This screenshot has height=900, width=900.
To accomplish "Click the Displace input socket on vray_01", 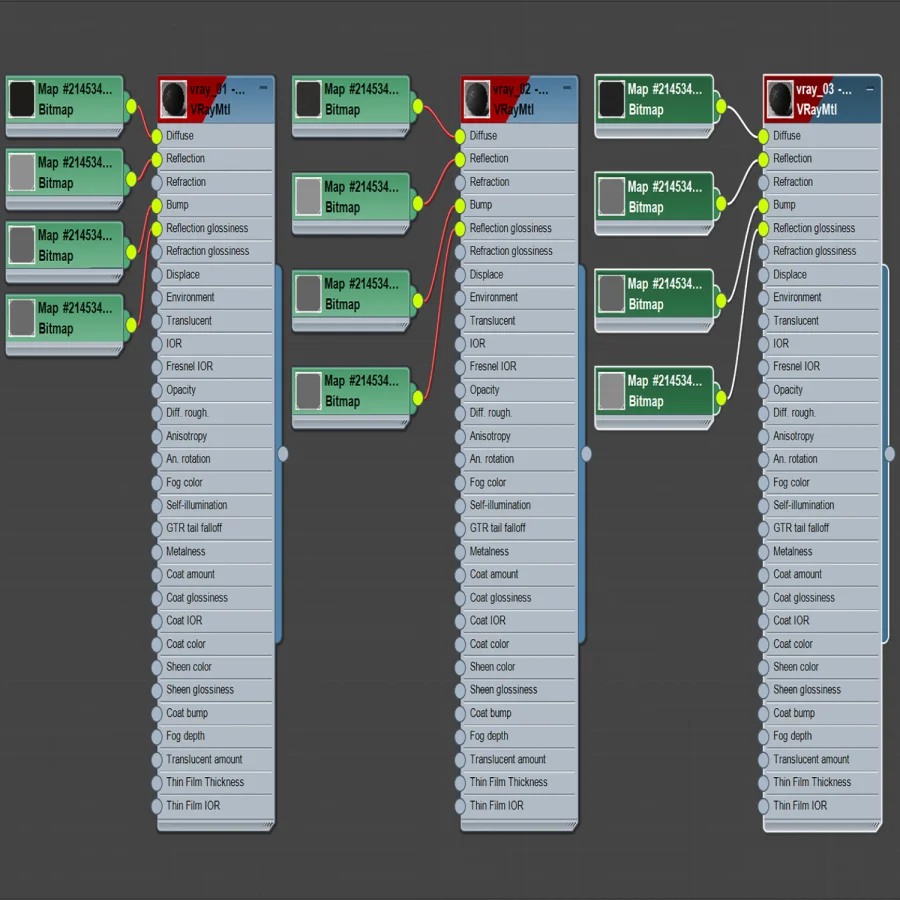I will click(157, 275).
